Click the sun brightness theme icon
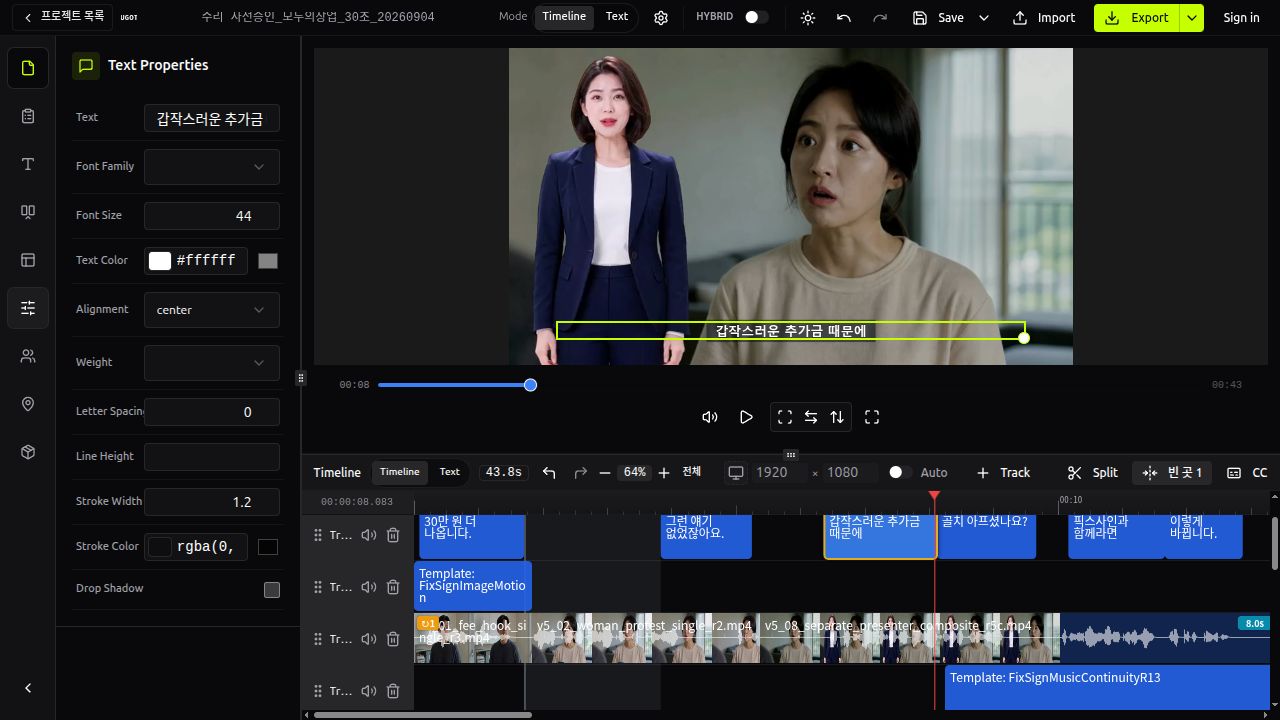The width and height of the screenshot is (1280, 720). click(x=808, y=17)
